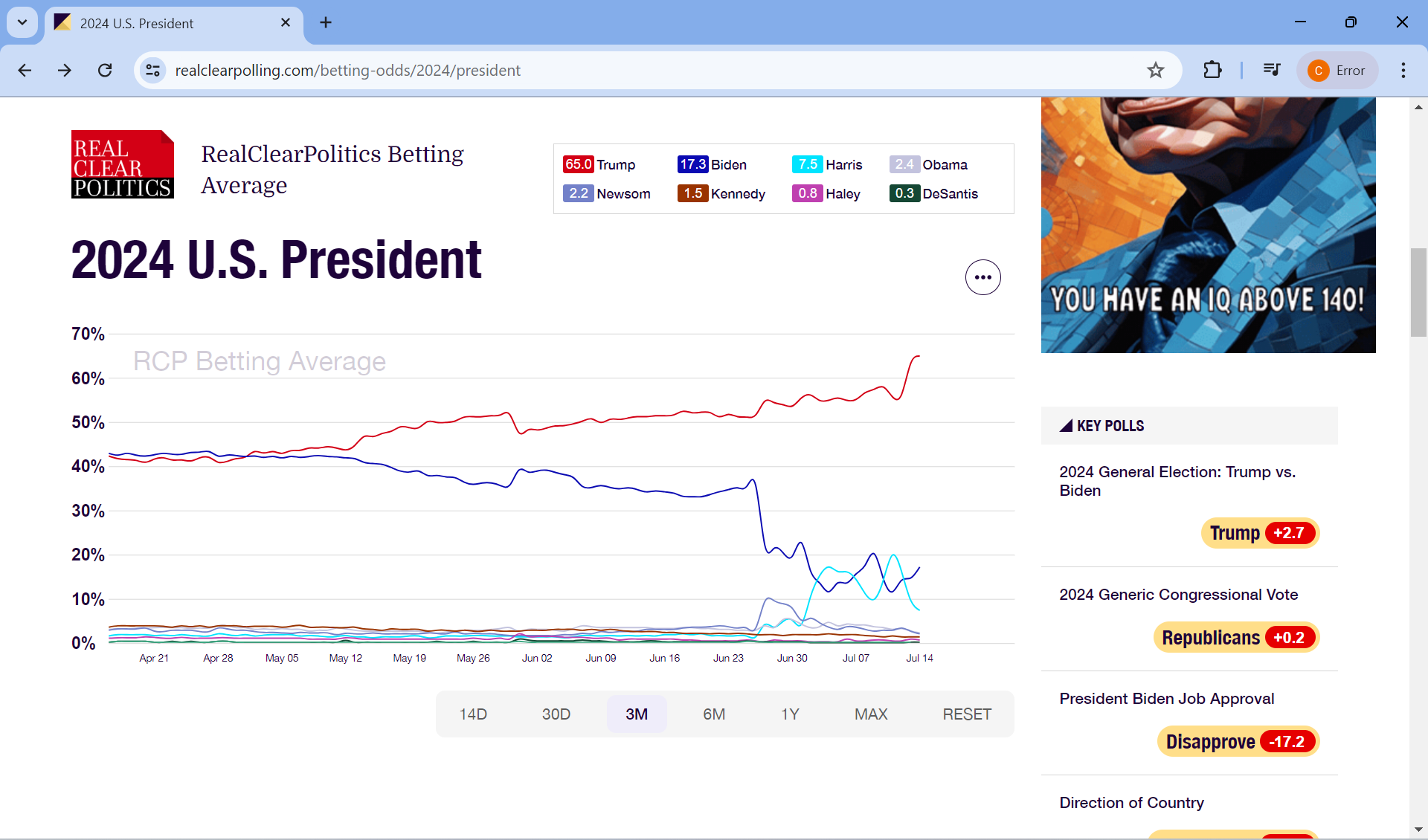The height and width of the screenshot is (840, 1428).
Task: Expand the tab search dropdown
Action: point(22,23)
